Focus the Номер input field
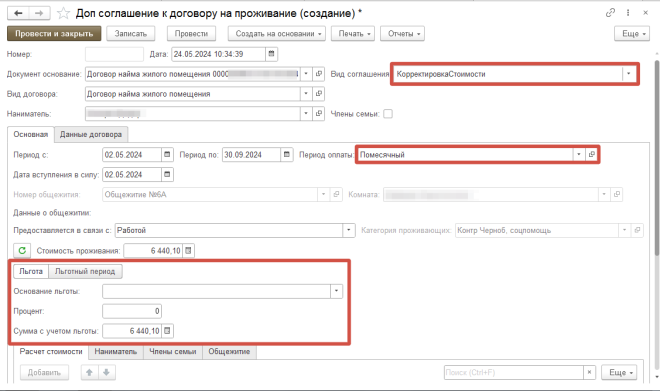 pos(114,54)
